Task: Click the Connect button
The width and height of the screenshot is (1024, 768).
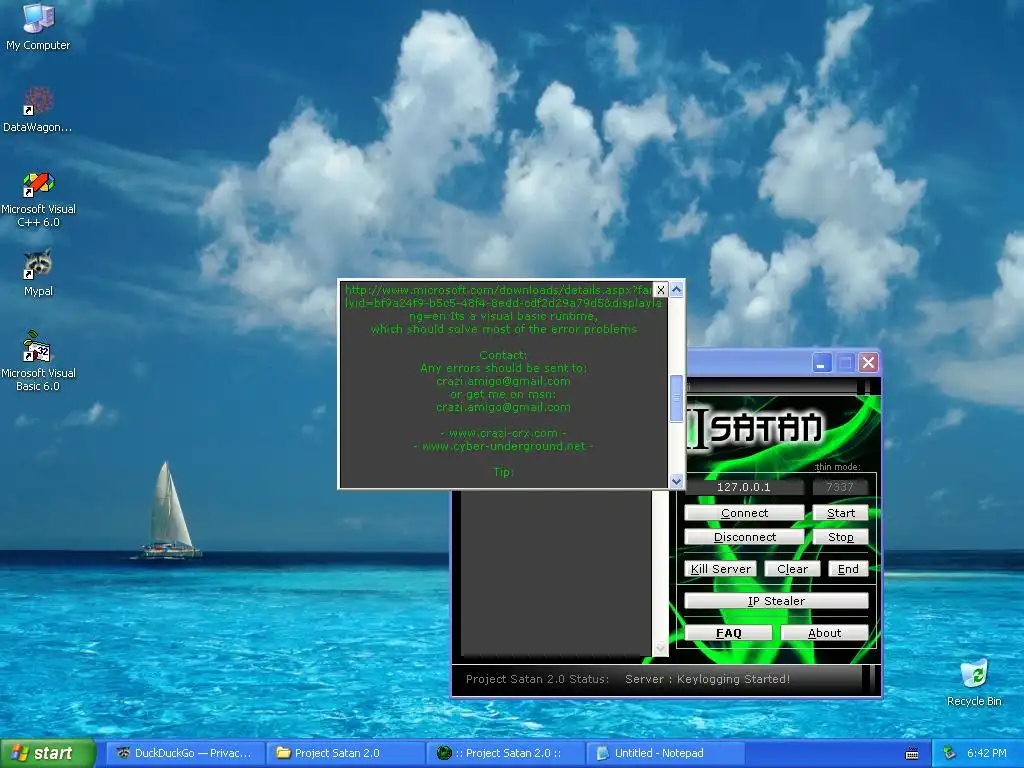Action: pos(744,513)
